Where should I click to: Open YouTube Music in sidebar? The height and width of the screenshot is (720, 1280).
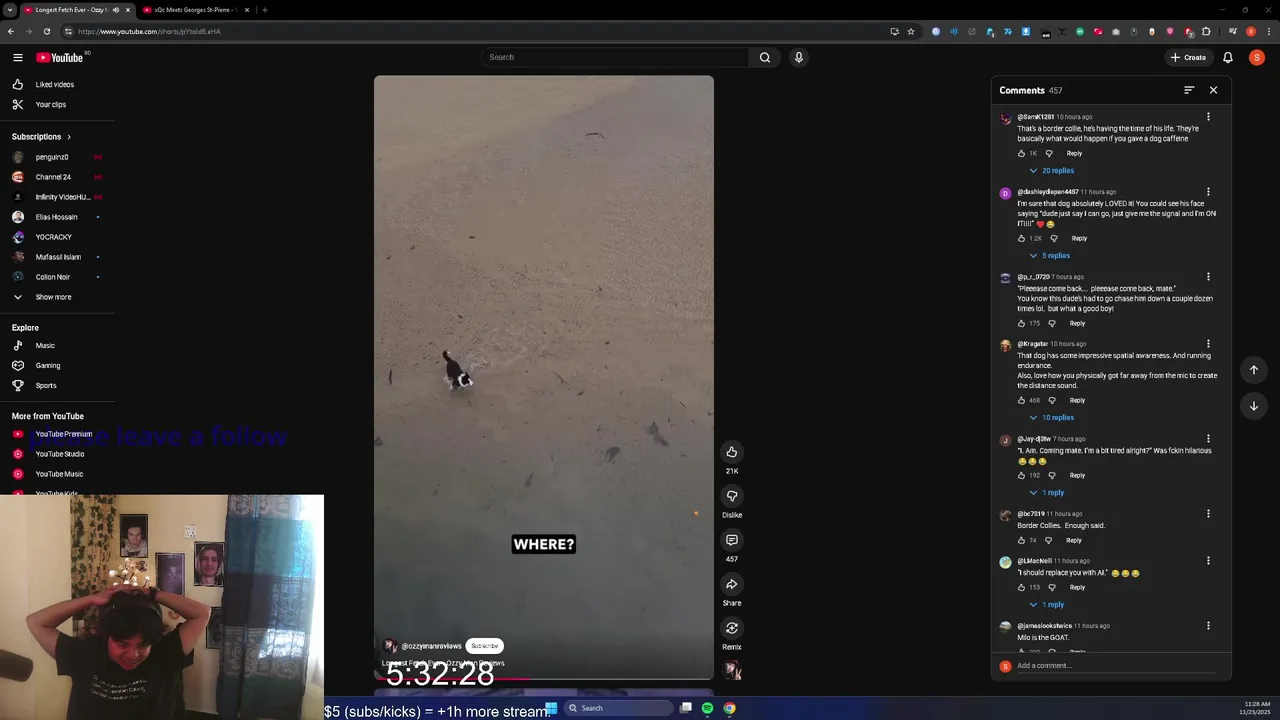58,474
